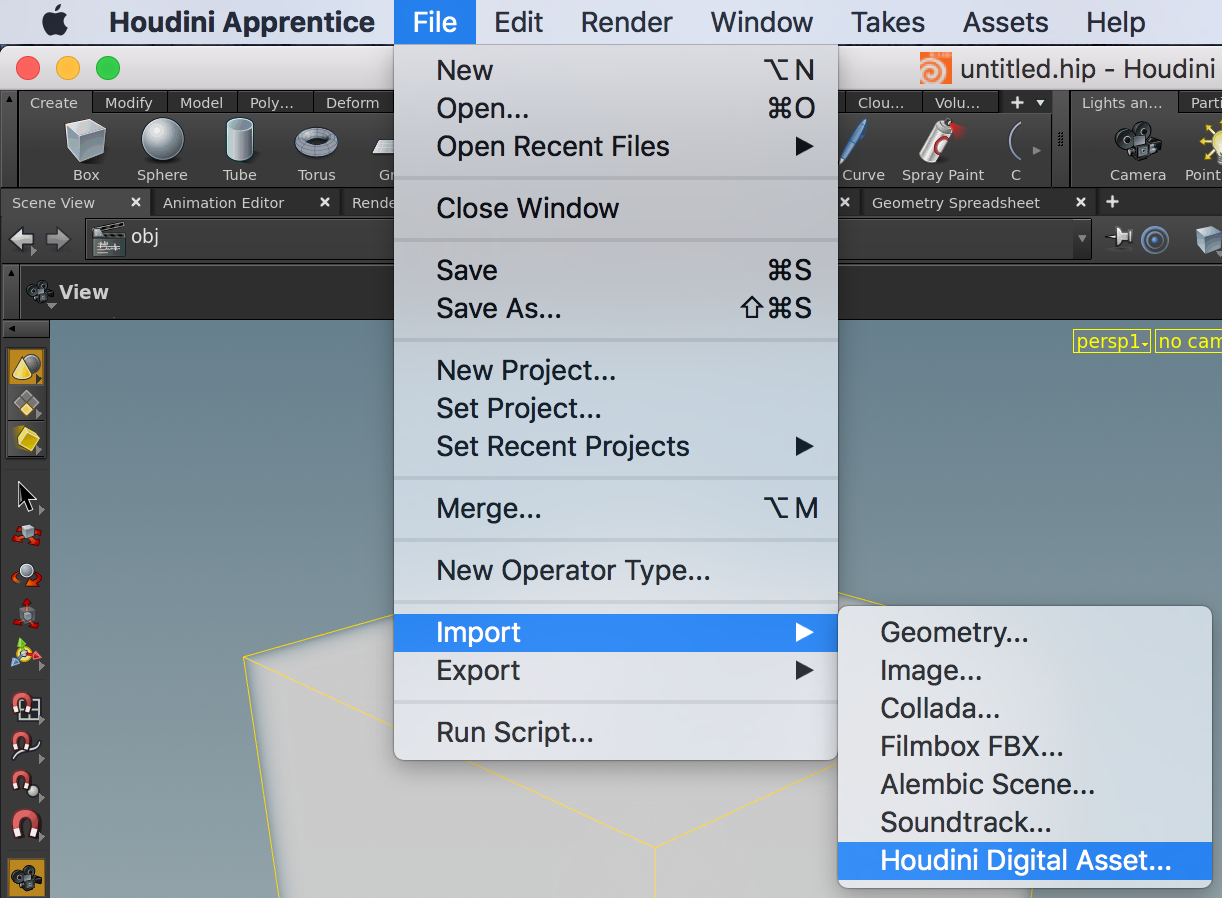Click the Box shelf tool
1222x898 pixels.
click(x=86, y=150)
